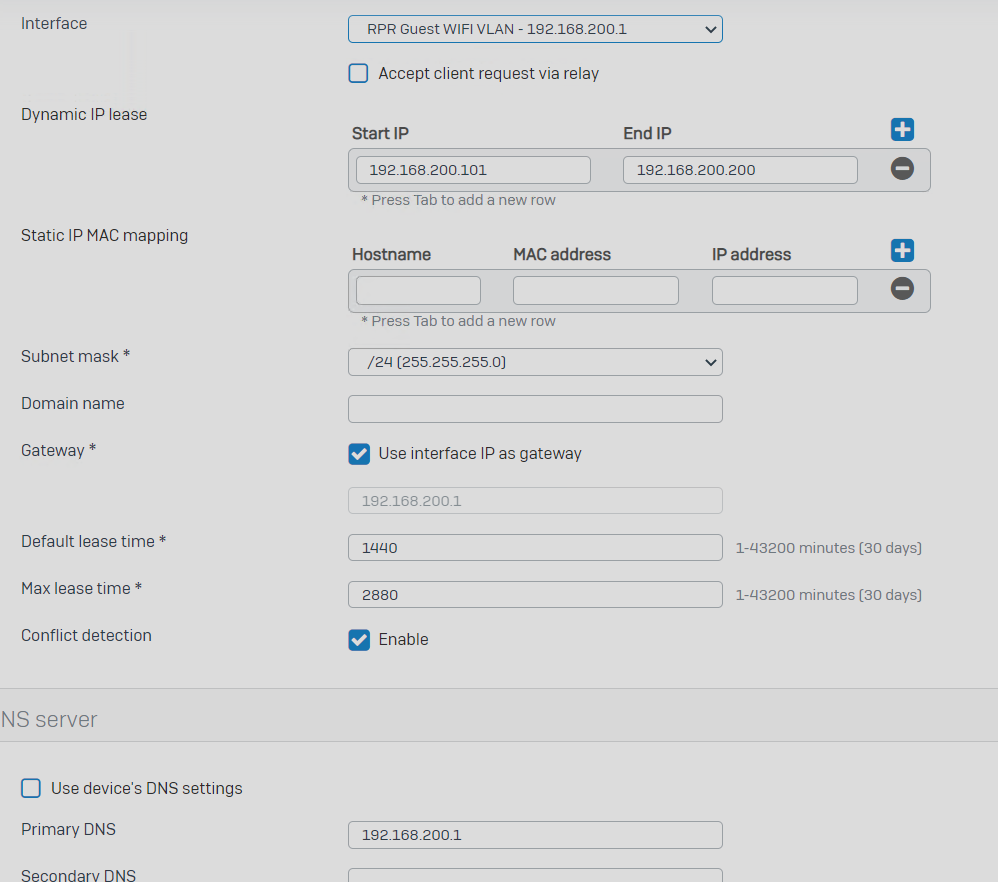Screen dimensions: 998x882
Task: Add a new Static IP MAC mapping row
Action: (x=902, y=251)
